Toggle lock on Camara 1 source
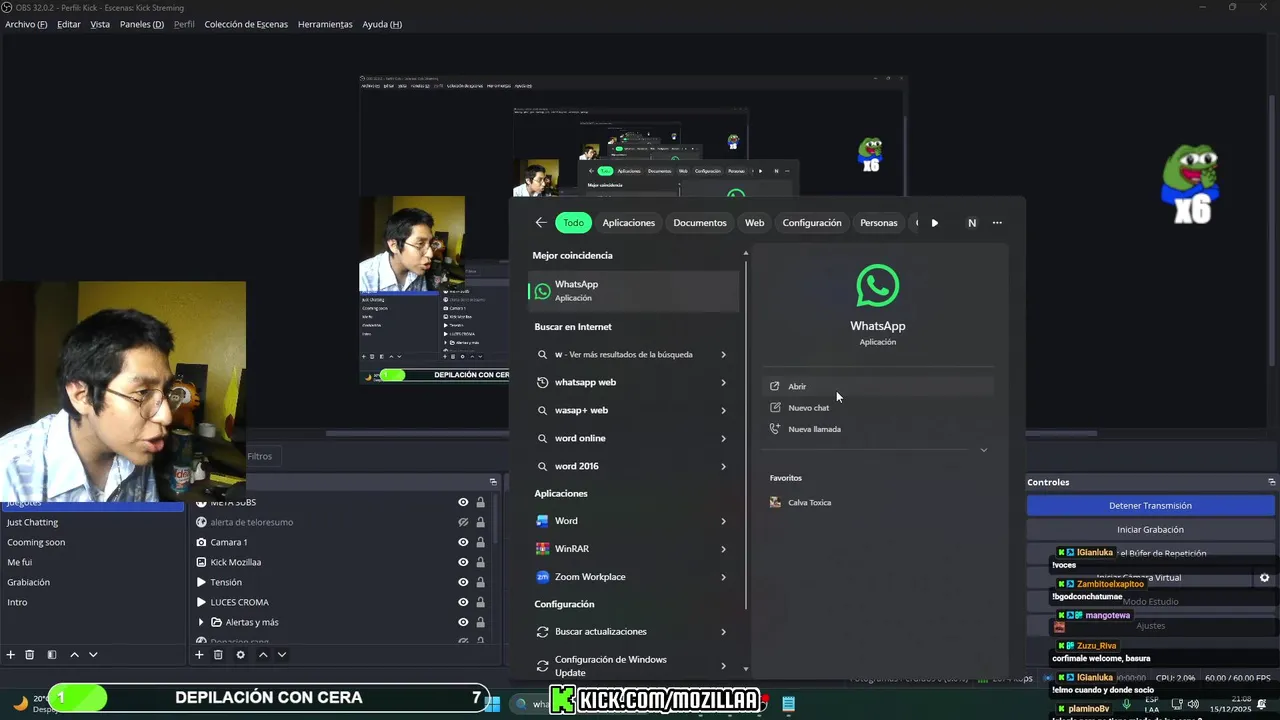 click(x=480, y=542)
